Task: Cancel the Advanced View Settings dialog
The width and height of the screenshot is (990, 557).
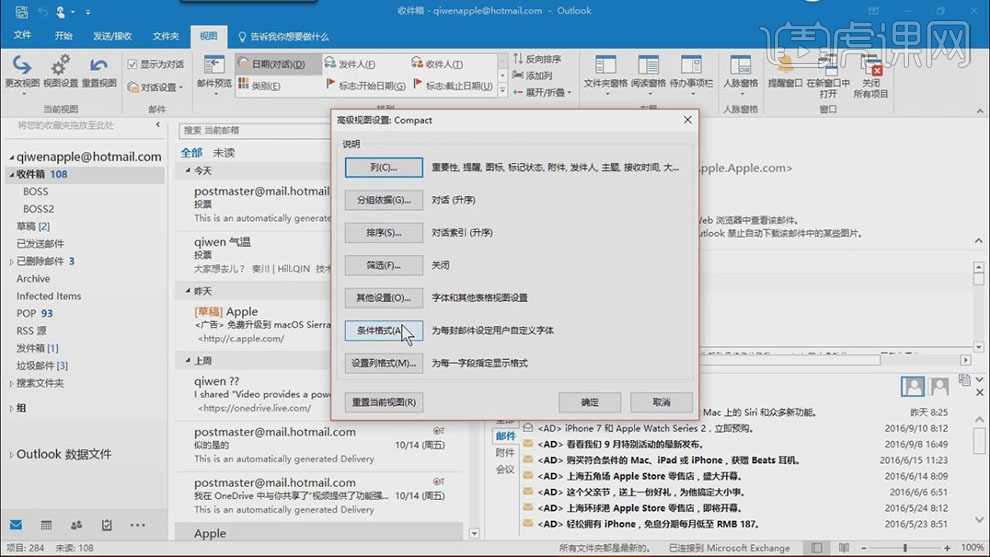Action: pyautogui.click(x=661, y=402)
